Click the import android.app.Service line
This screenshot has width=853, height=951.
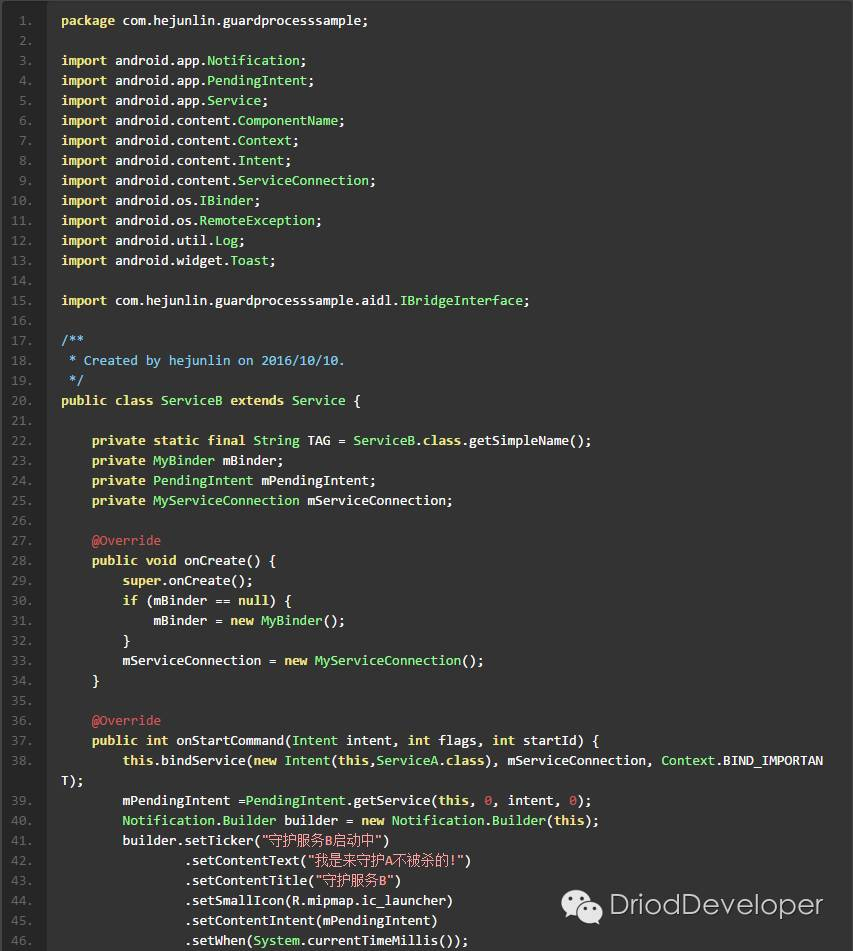[x=164, y=101]
